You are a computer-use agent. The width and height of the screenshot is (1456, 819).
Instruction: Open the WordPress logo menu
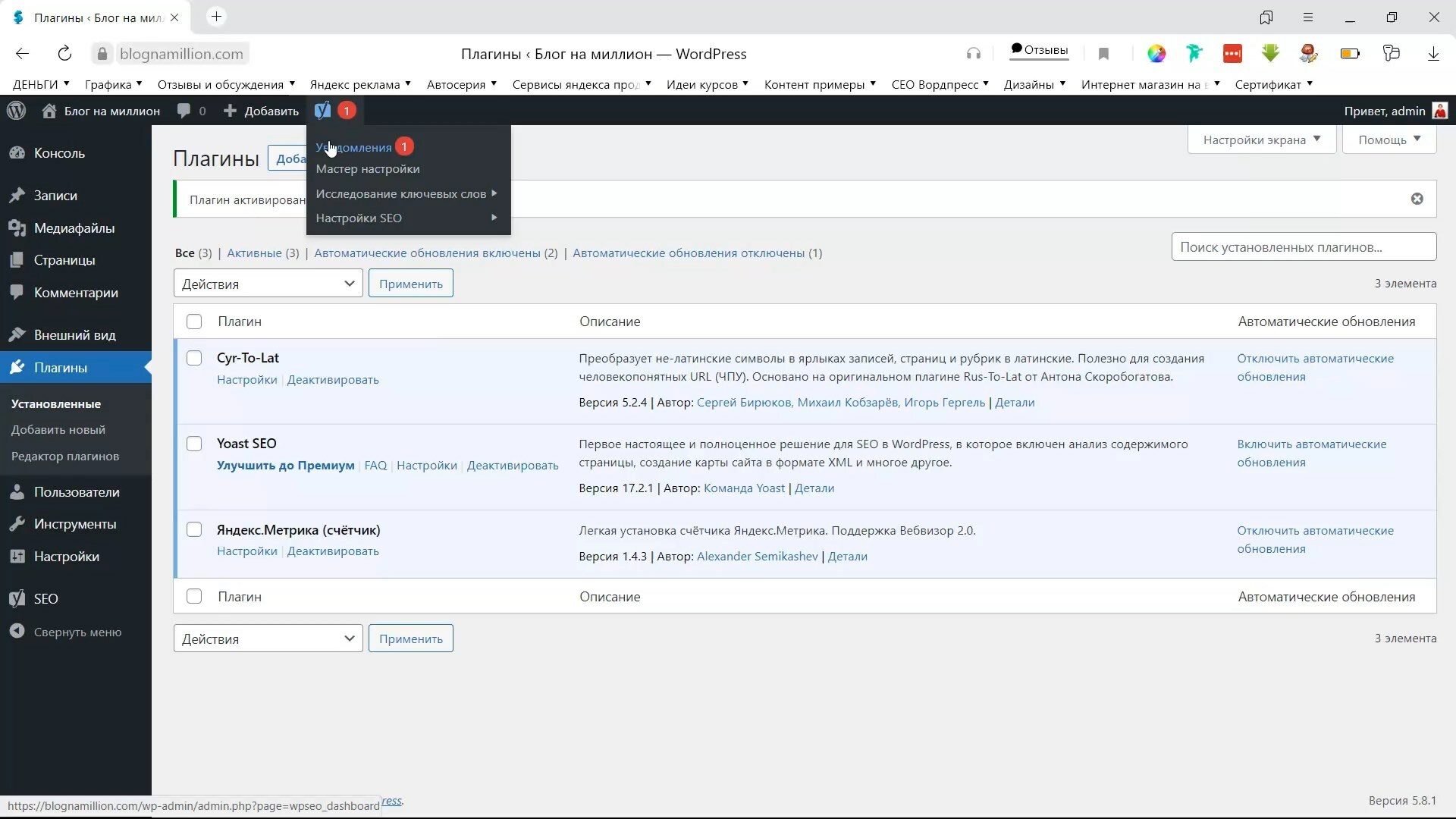click(x=16, y=111)
